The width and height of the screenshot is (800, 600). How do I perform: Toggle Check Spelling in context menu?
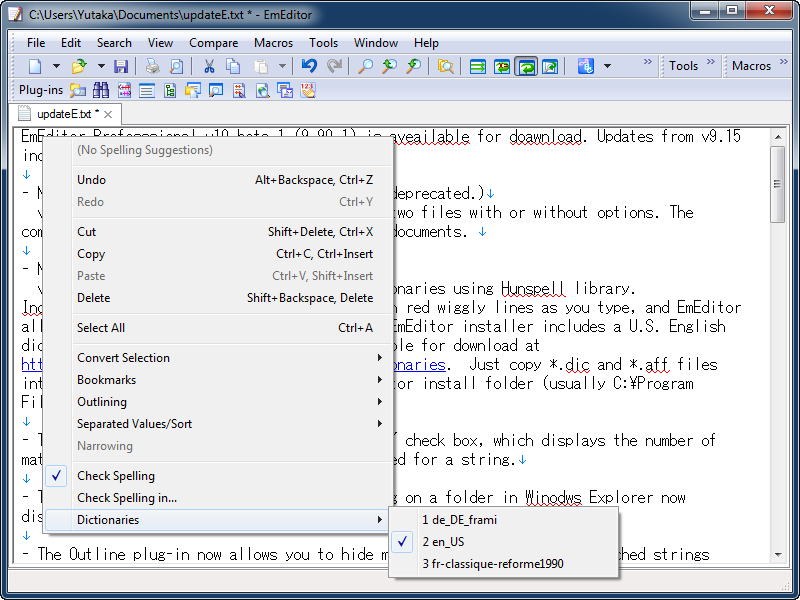click(218, 476)
